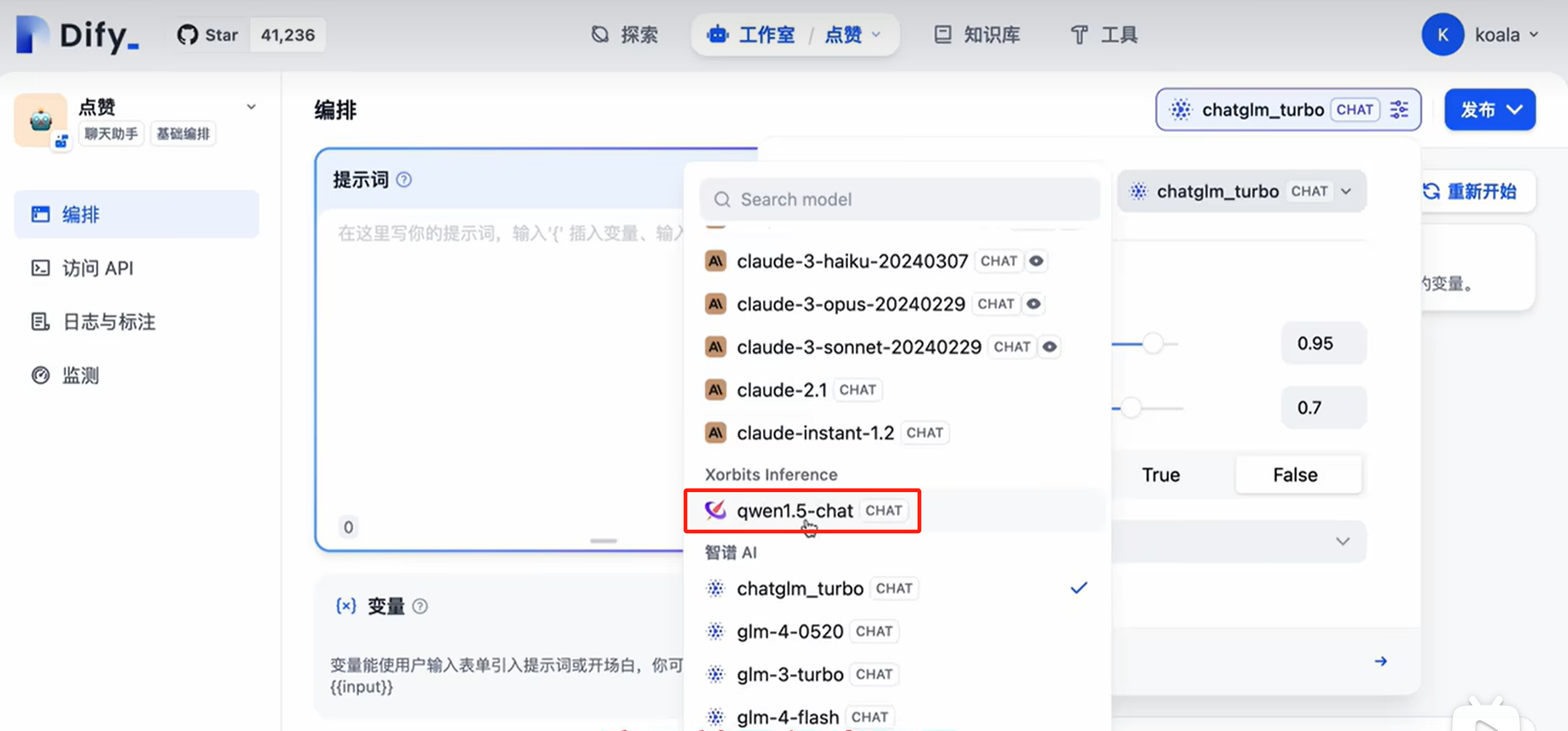
Task: Click the slider handle for 0.95 value
Action: (x=1153, y=343)
